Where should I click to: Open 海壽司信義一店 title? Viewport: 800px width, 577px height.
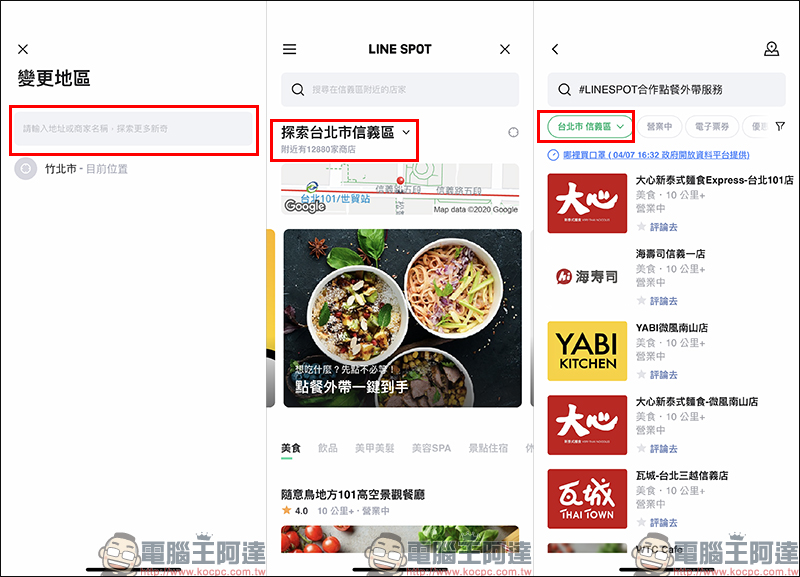670,254
